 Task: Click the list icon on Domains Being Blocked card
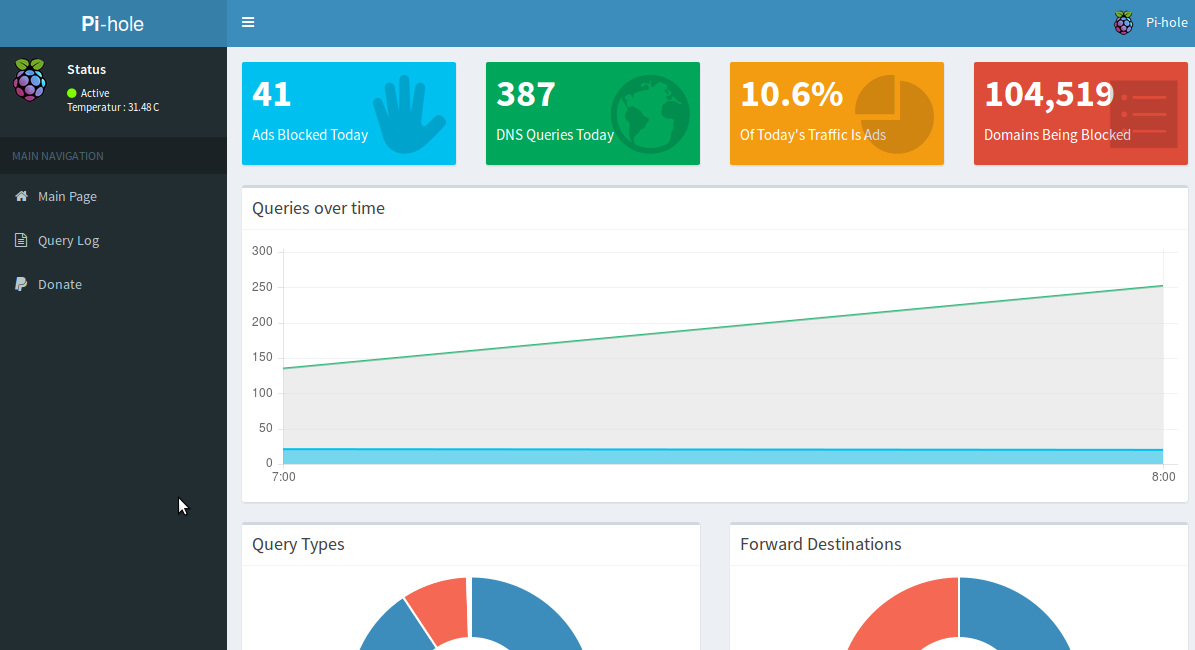(x=1143, y=114)
